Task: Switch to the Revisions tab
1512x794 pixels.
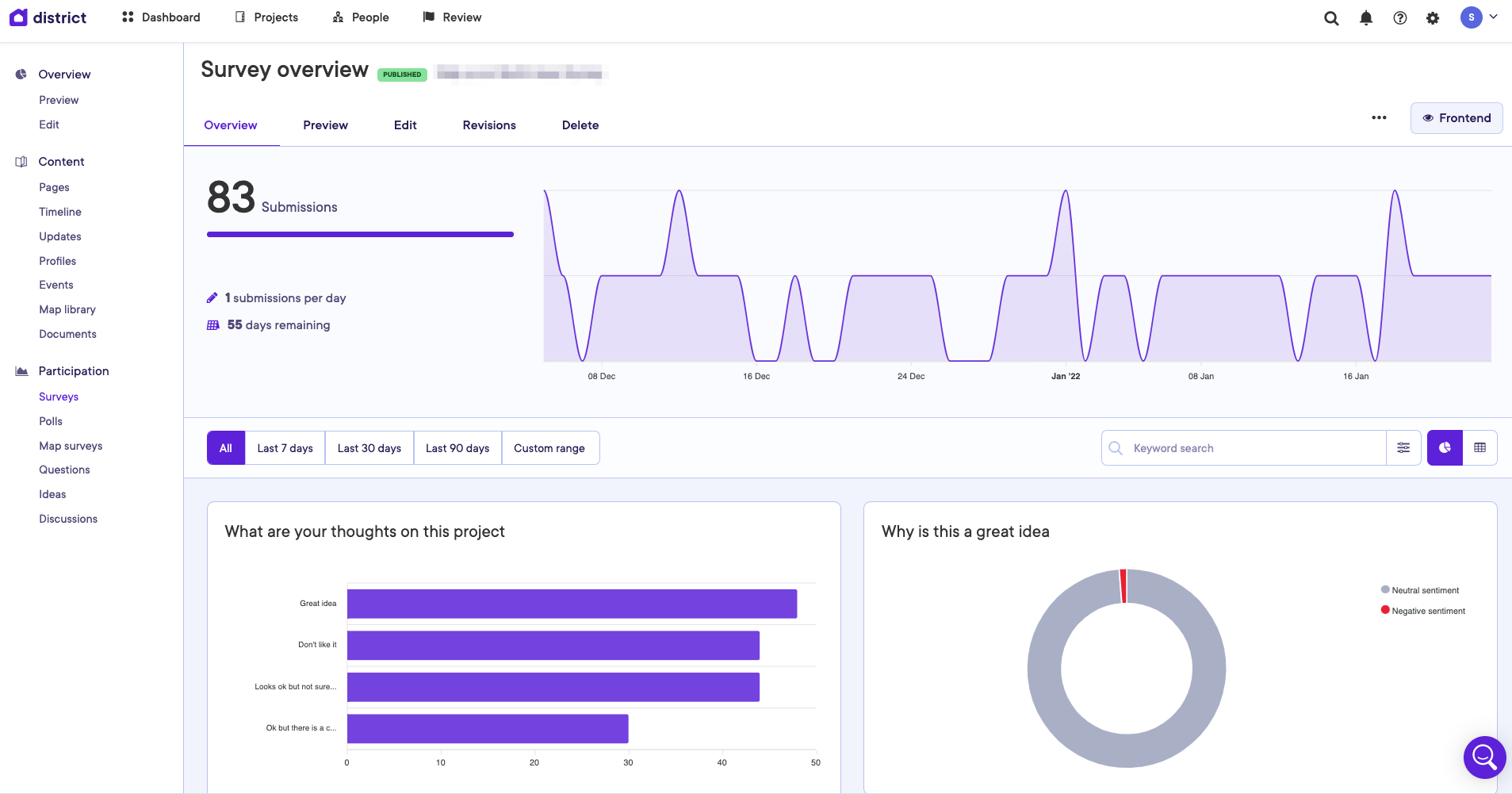Action: [x=489, y=125]
